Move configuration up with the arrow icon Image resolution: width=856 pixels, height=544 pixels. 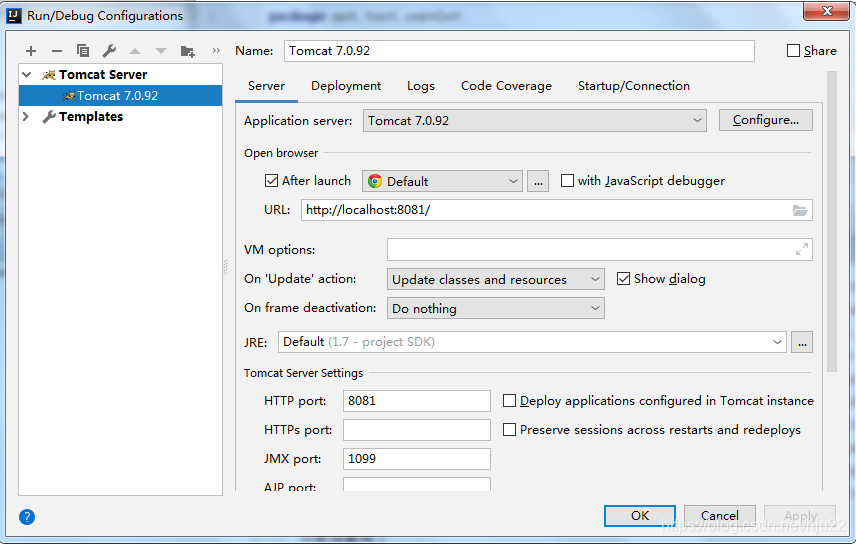(135, 51)
